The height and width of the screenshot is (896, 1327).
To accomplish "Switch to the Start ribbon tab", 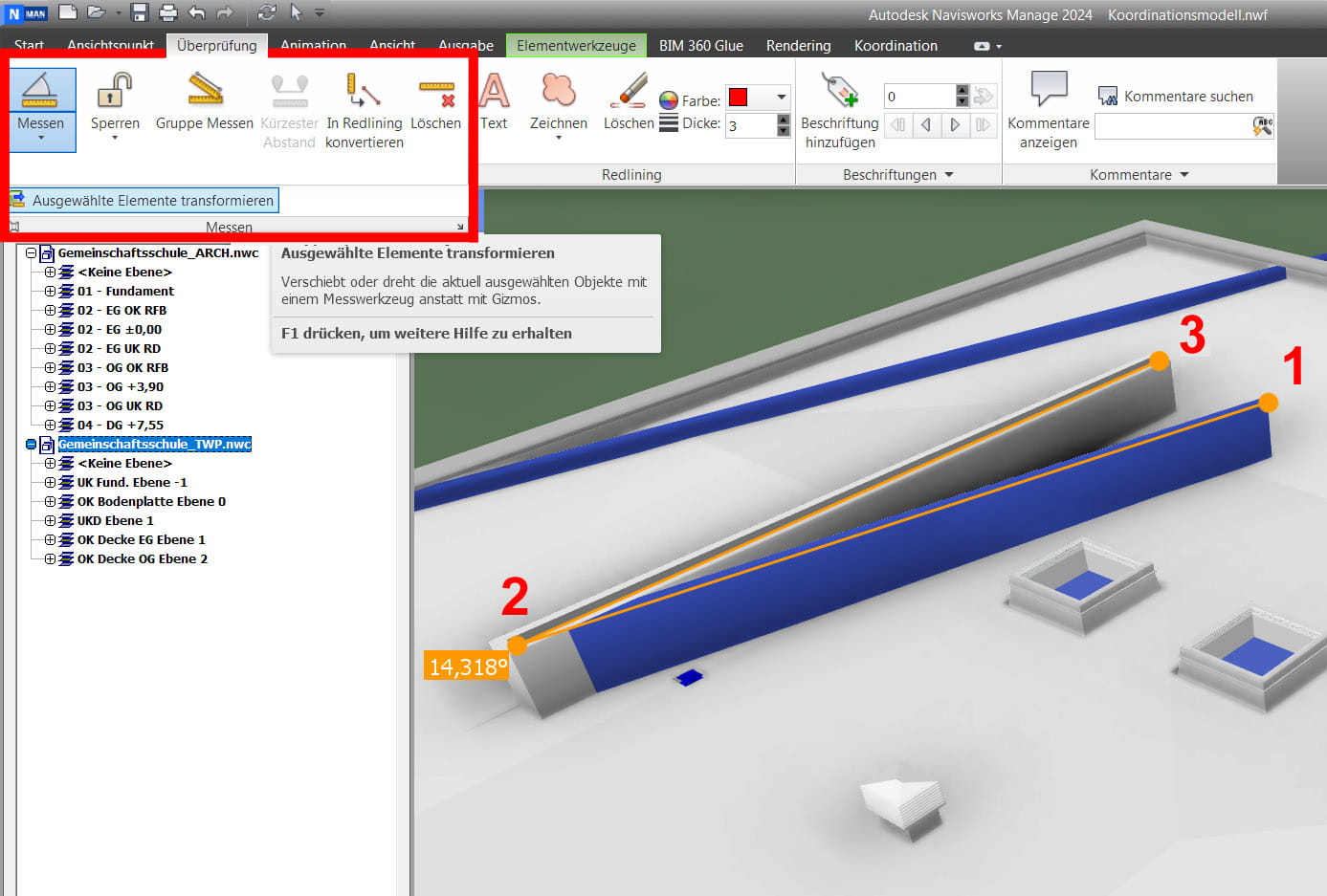I will coord(30,45).
